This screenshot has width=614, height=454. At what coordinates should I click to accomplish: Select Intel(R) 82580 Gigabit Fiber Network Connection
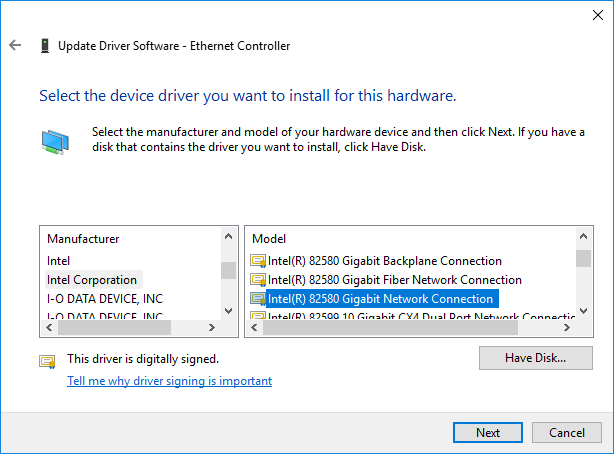pos(395,280)
